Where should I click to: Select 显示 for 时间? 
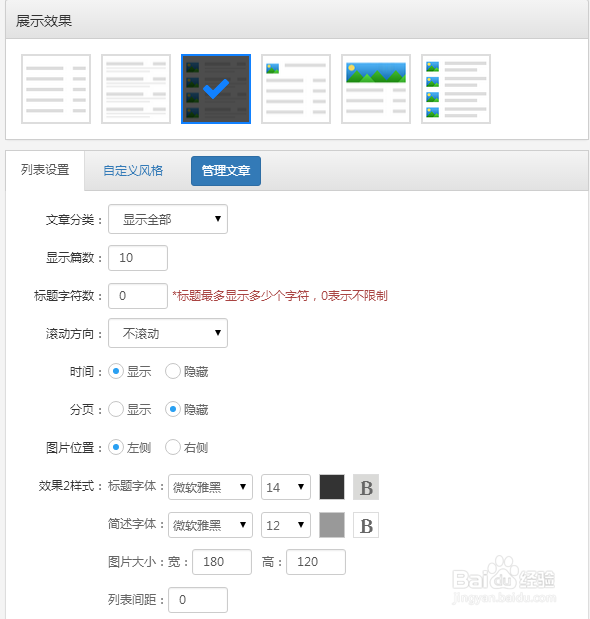click(116, 371)
